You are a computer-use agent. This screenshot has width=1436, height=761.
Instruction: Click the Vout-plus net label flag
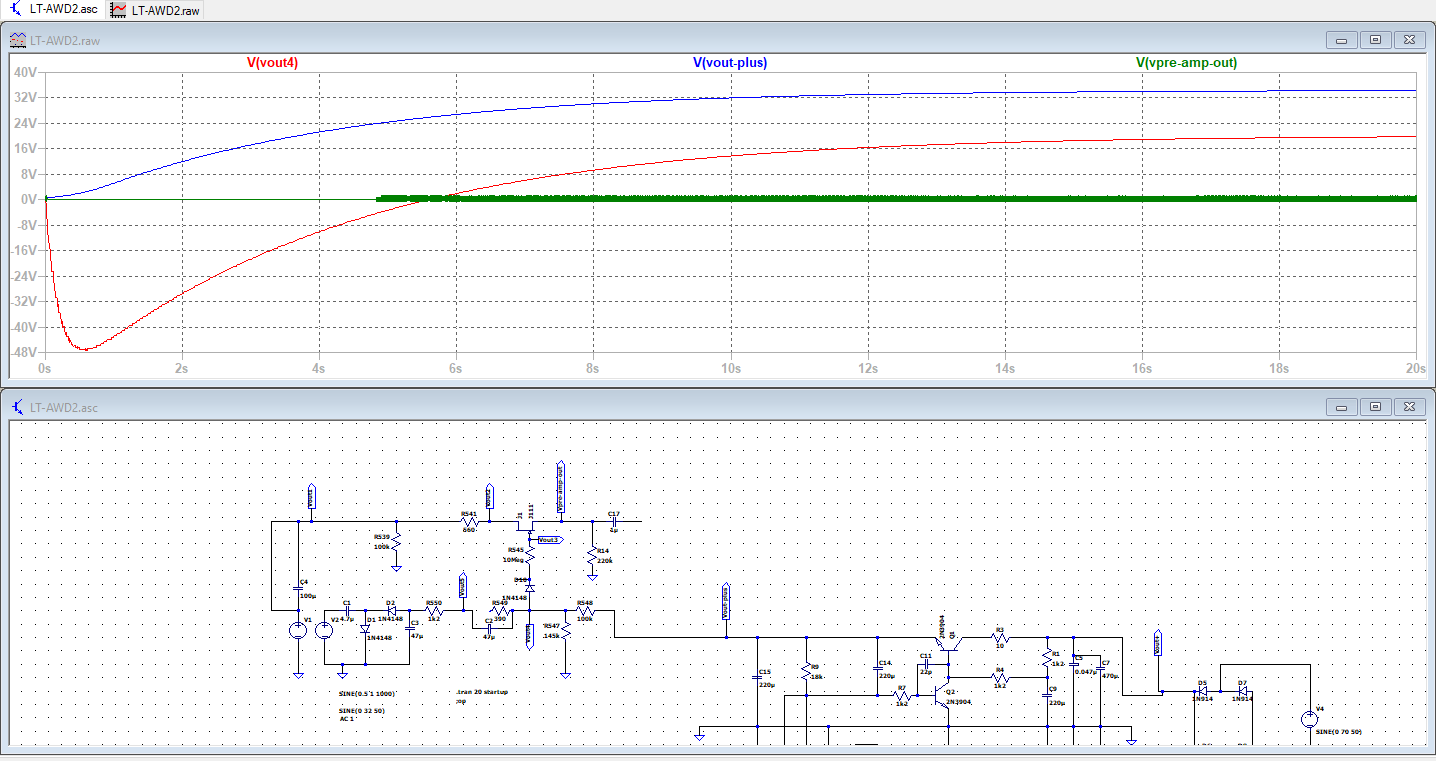coord(725,603)
